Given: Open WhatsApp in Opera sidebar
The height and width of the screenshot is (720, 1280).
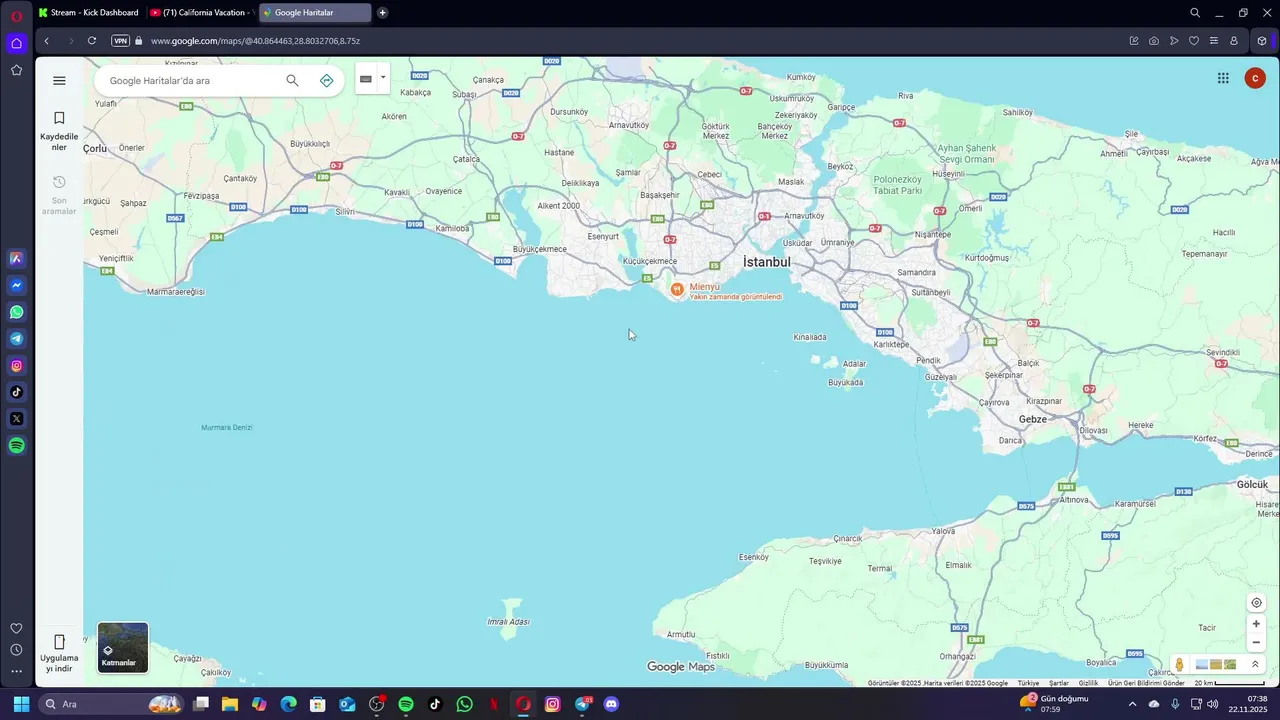Looking at the screenshot, I should (x=16, y=312).
